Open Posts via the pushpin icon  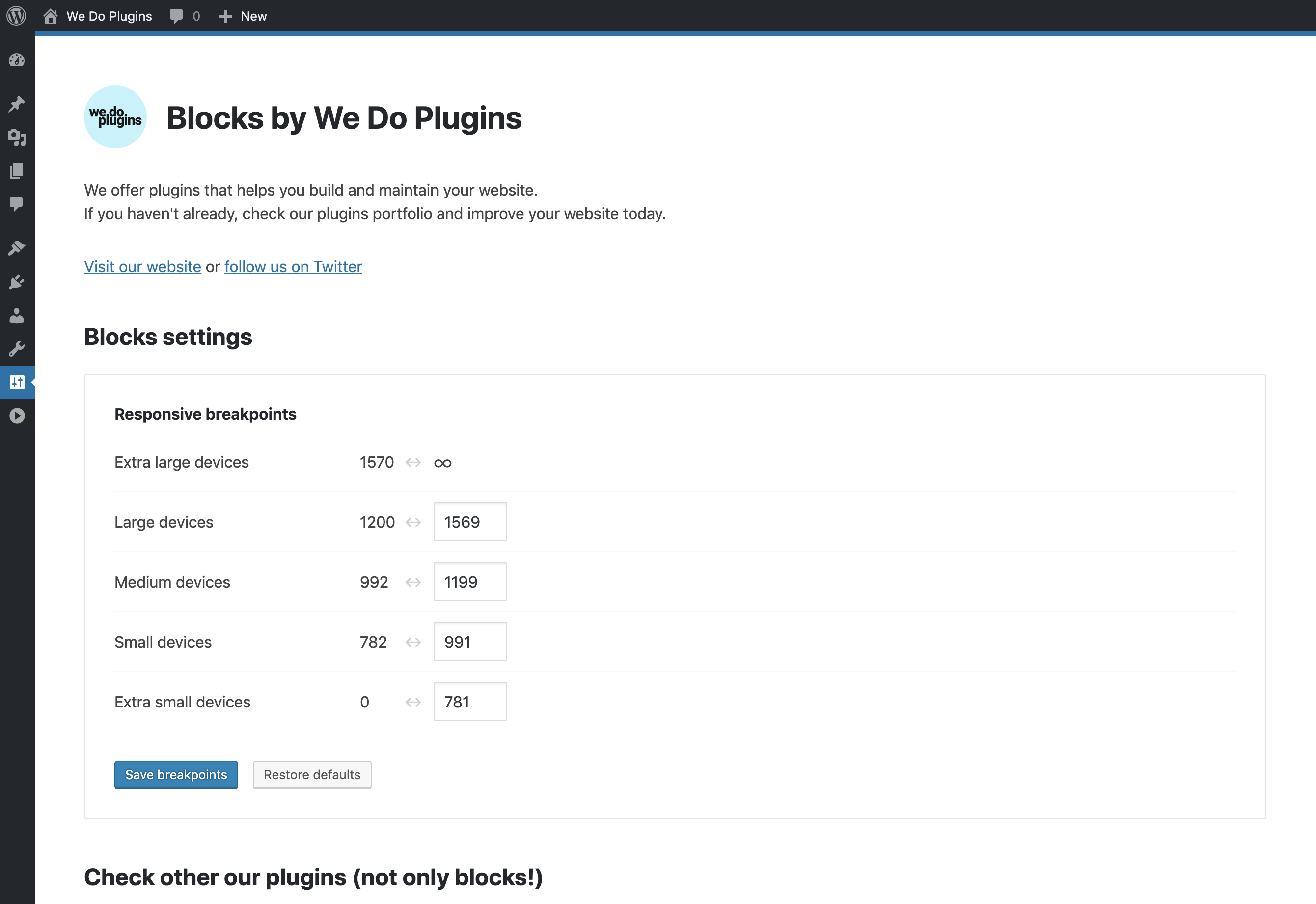coord(17,104)
